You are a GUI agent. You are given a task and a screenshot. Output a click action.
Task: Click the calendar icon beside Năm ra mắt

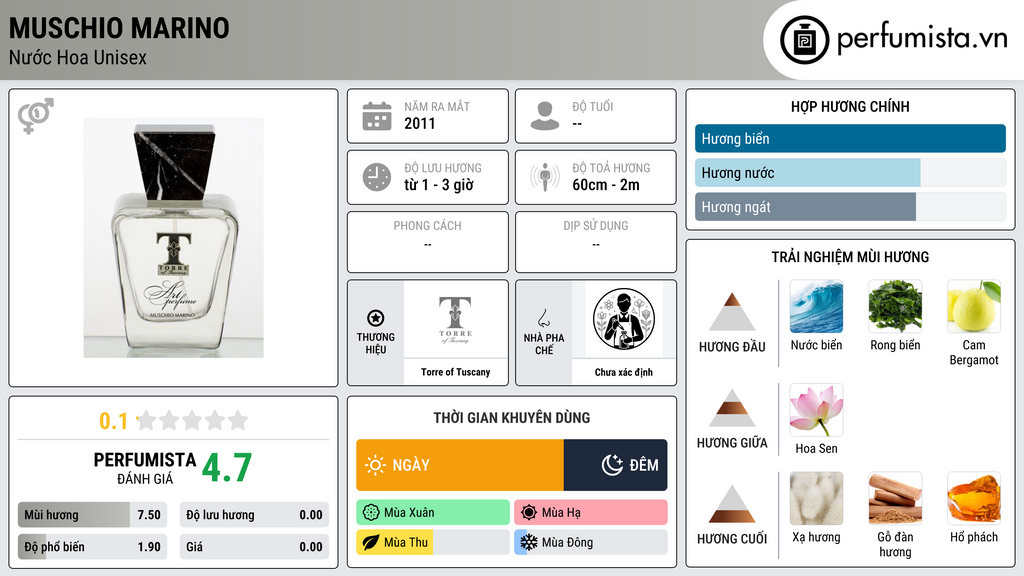377,116
